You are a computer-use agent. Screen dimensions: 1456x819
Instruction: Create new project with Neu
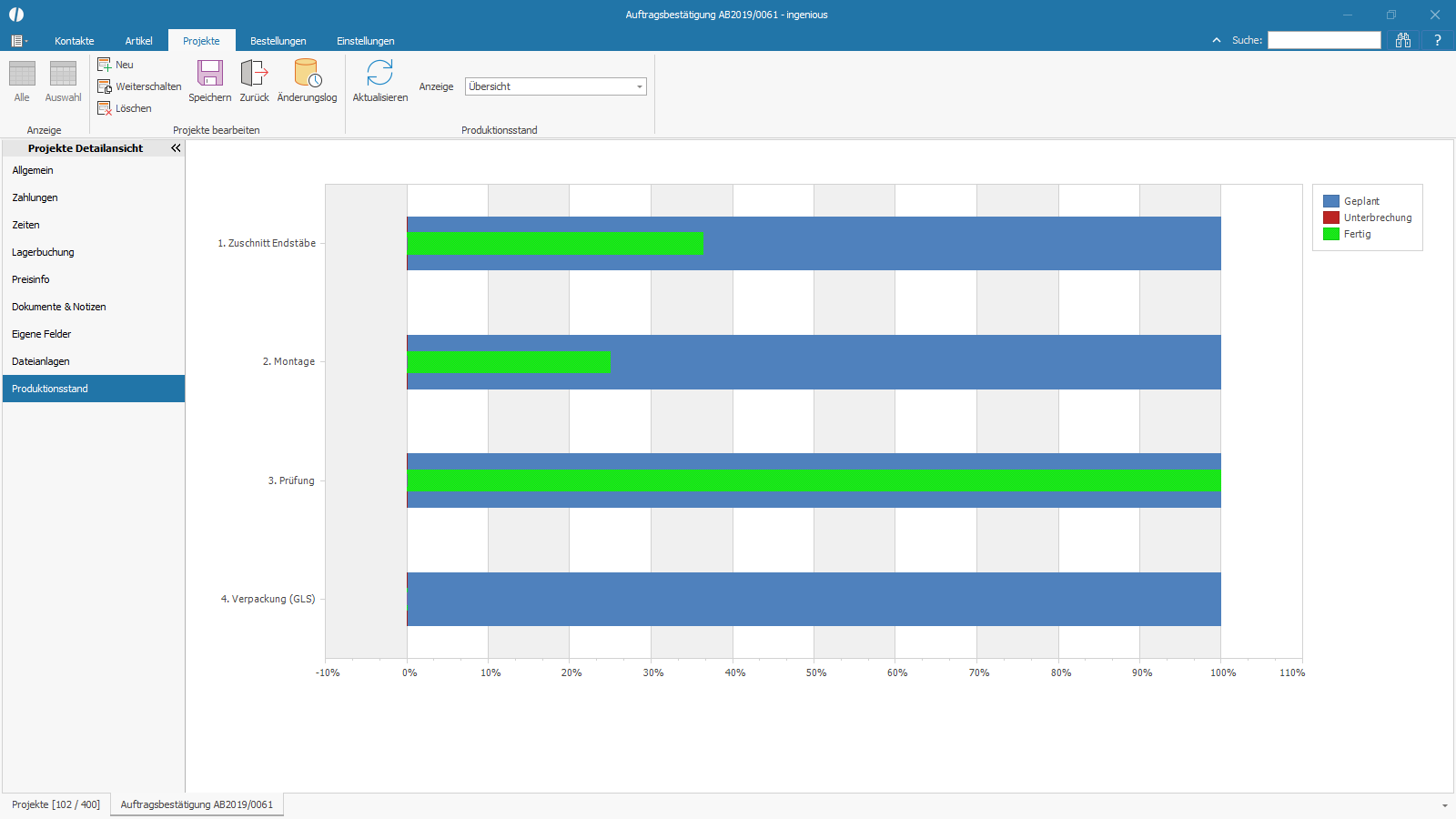(105, 65)
